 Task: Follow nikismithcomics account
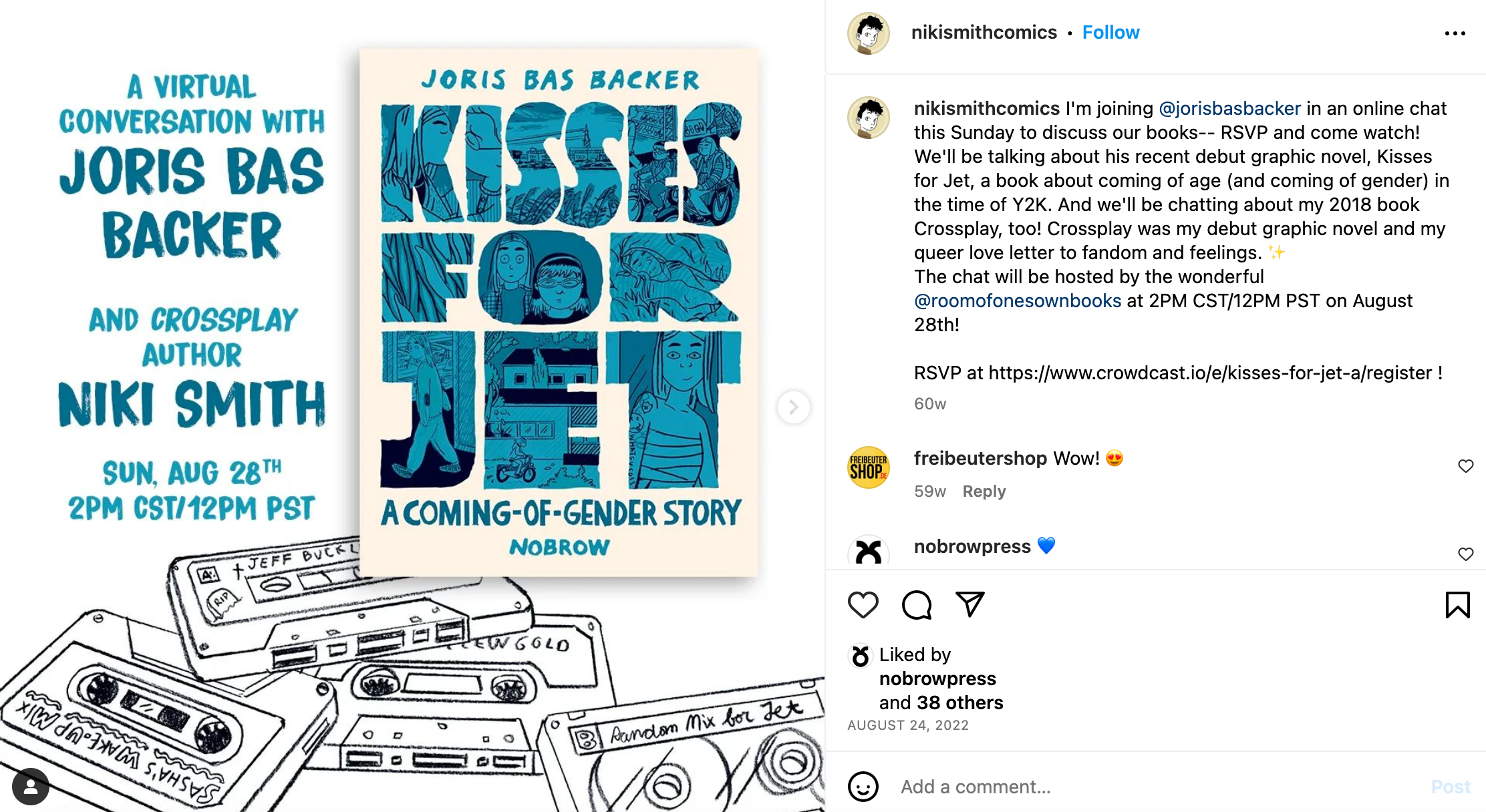1110,32
